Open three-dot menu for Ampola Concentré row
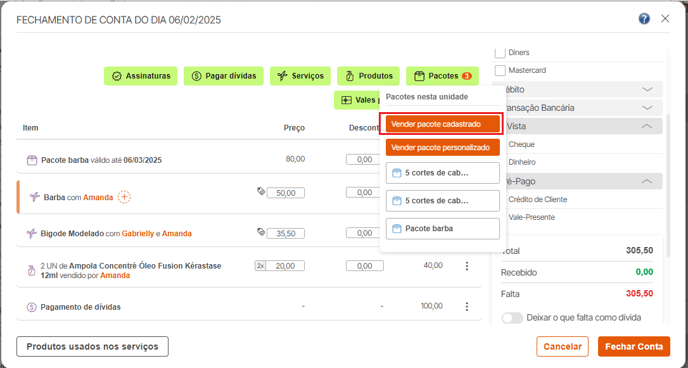 (x=467, y=266)
